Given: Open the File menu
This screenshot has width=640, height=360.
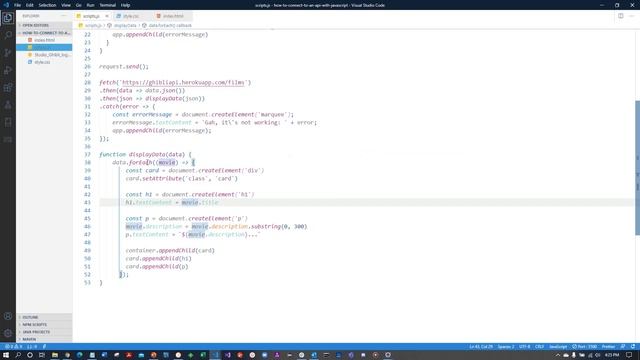Looking at the screenshot, I should [17, 5].
